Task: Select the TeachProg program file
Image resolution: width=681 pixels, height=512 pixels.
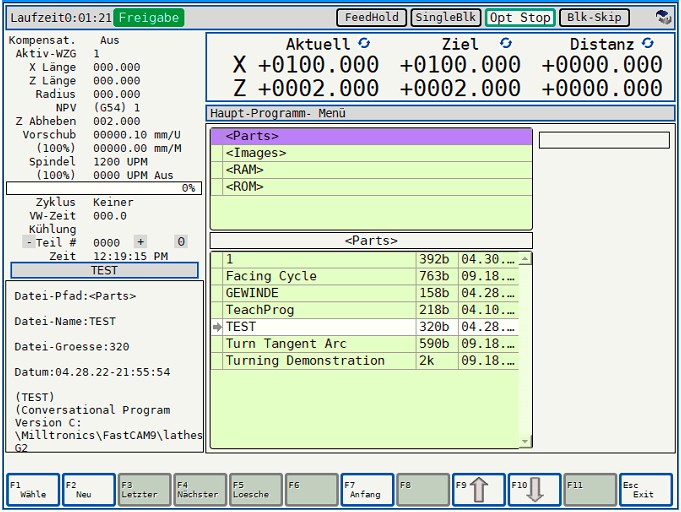Action: tap(365, 310)
